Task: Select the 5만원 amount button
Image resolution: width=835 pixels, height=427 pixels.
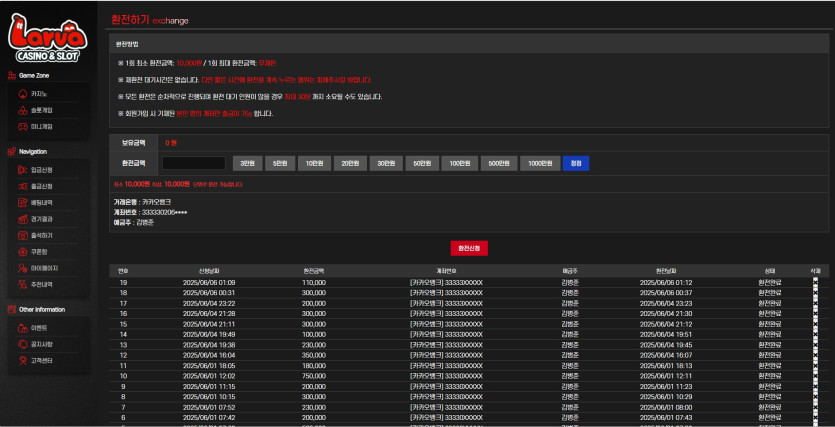Action: pyautogui.click(x=279, y=163)
